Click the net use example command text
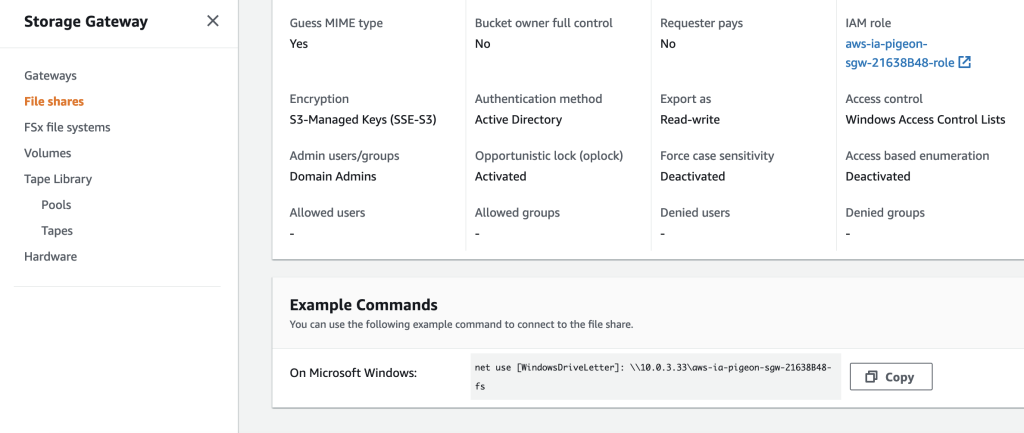 (653, 376)
